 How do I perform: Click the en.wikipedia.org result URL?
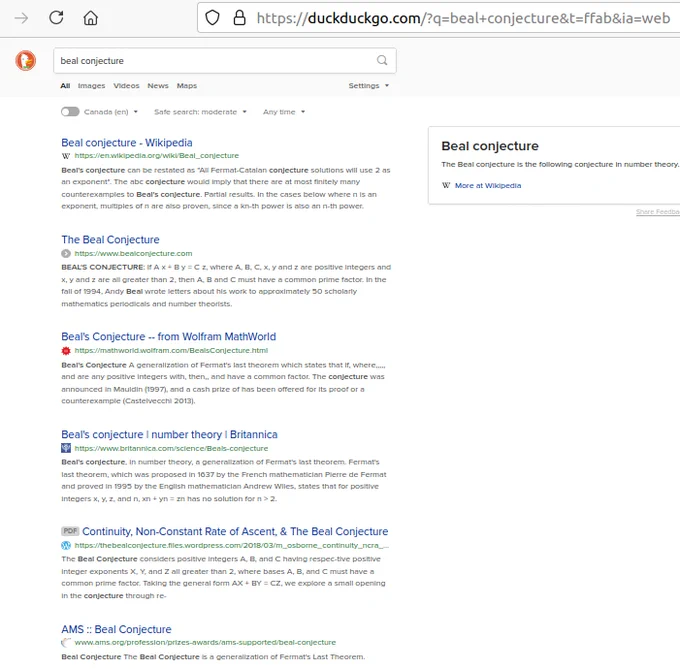(x=157, y=156)
